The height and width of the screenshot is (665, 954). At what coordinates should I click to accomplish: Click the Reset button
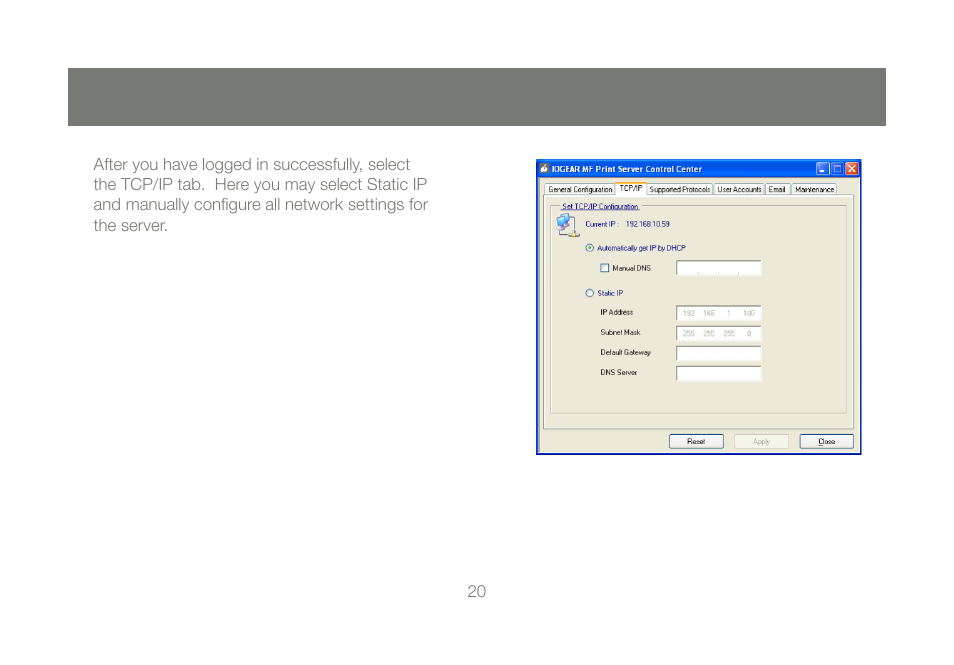coord(696,442)
